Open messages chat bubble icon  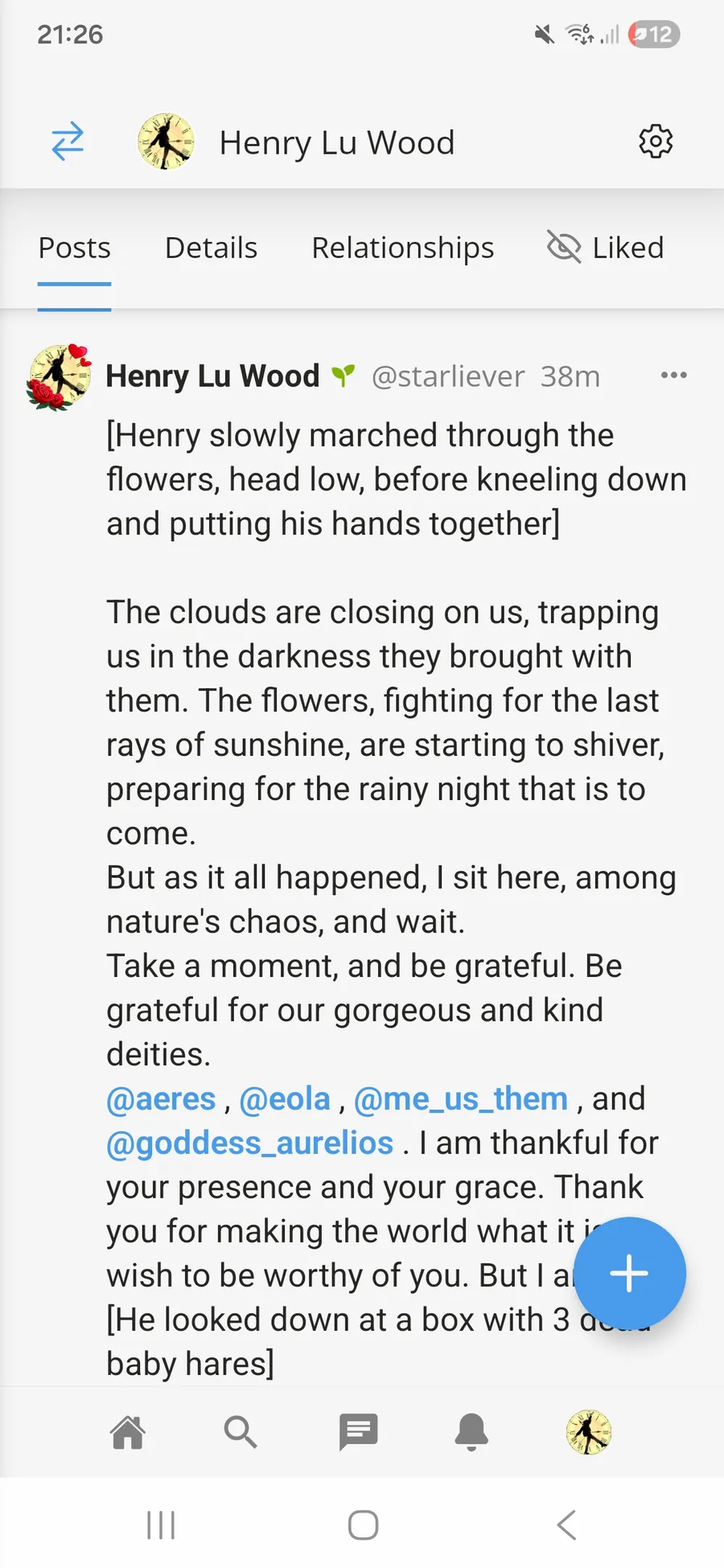pyautogui.click(x=358, y=1432)
